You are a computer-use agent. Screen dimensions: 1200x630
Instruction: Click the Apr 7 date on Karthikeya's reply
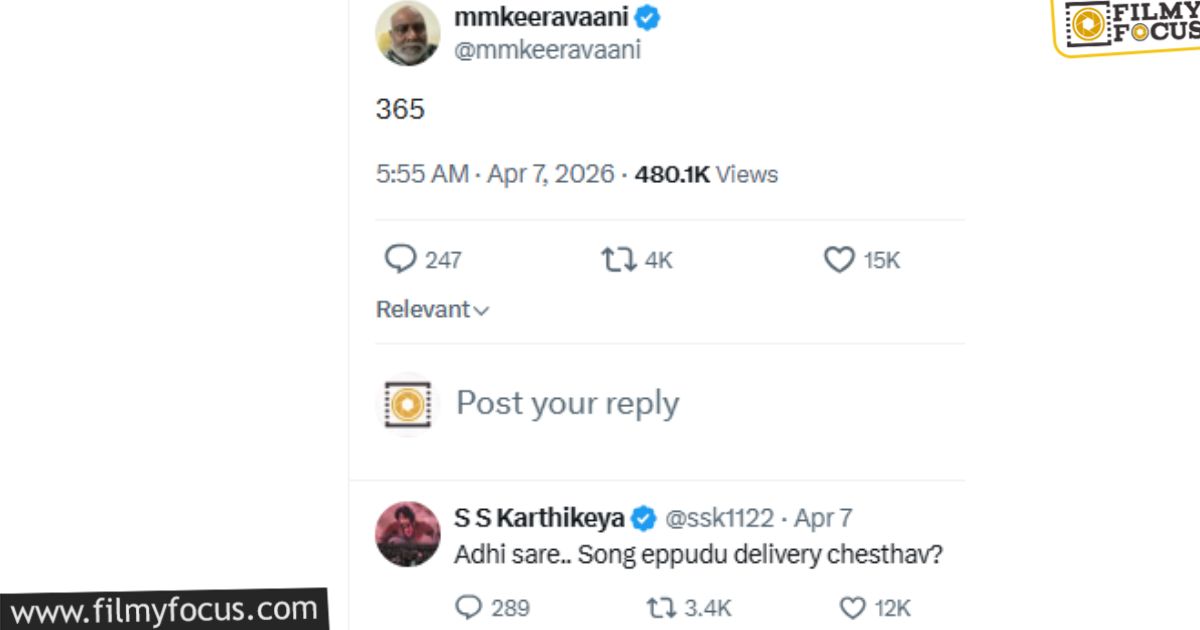tap(823, 518)
